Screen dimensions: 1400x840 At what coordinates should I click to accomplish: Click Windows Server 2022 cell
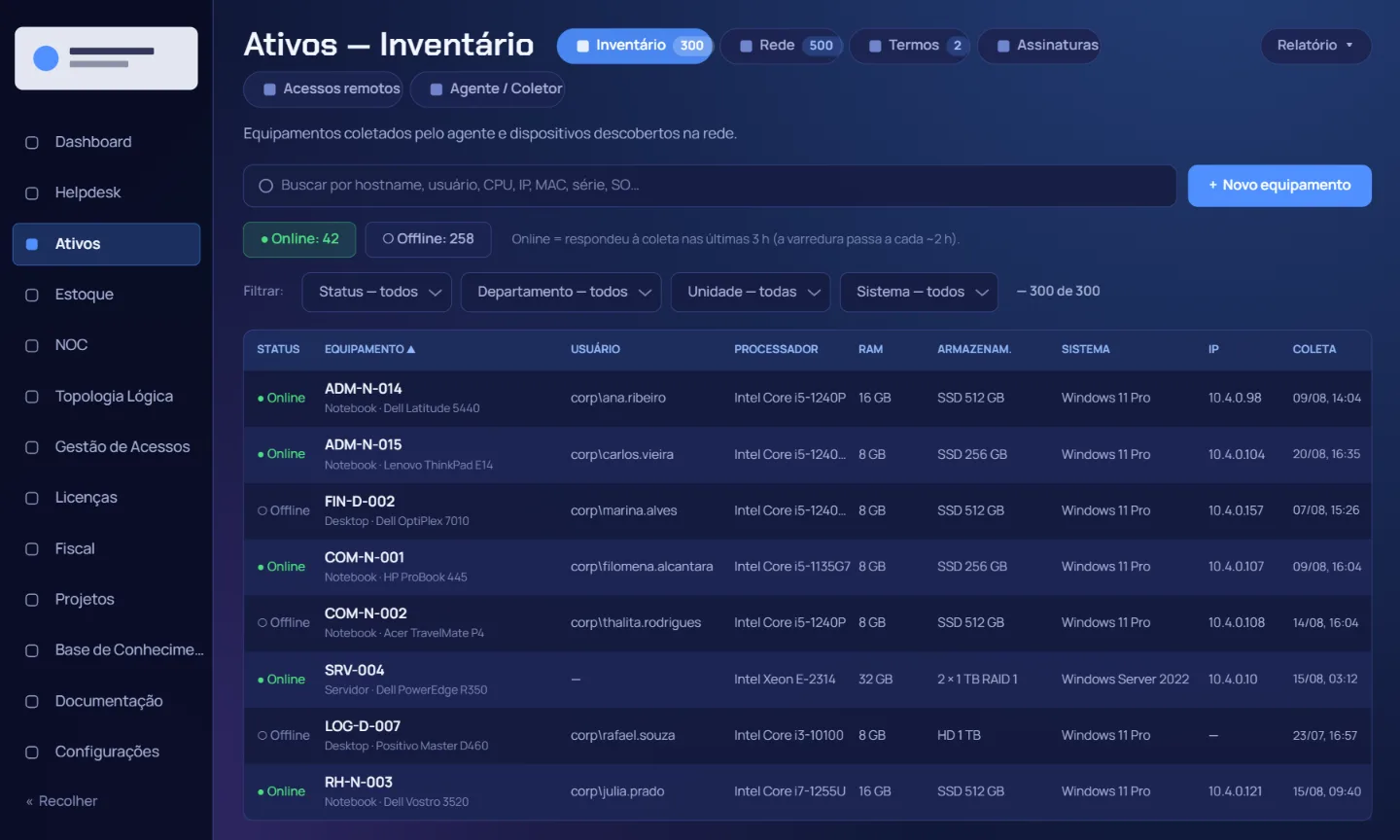click(1125, 680)
